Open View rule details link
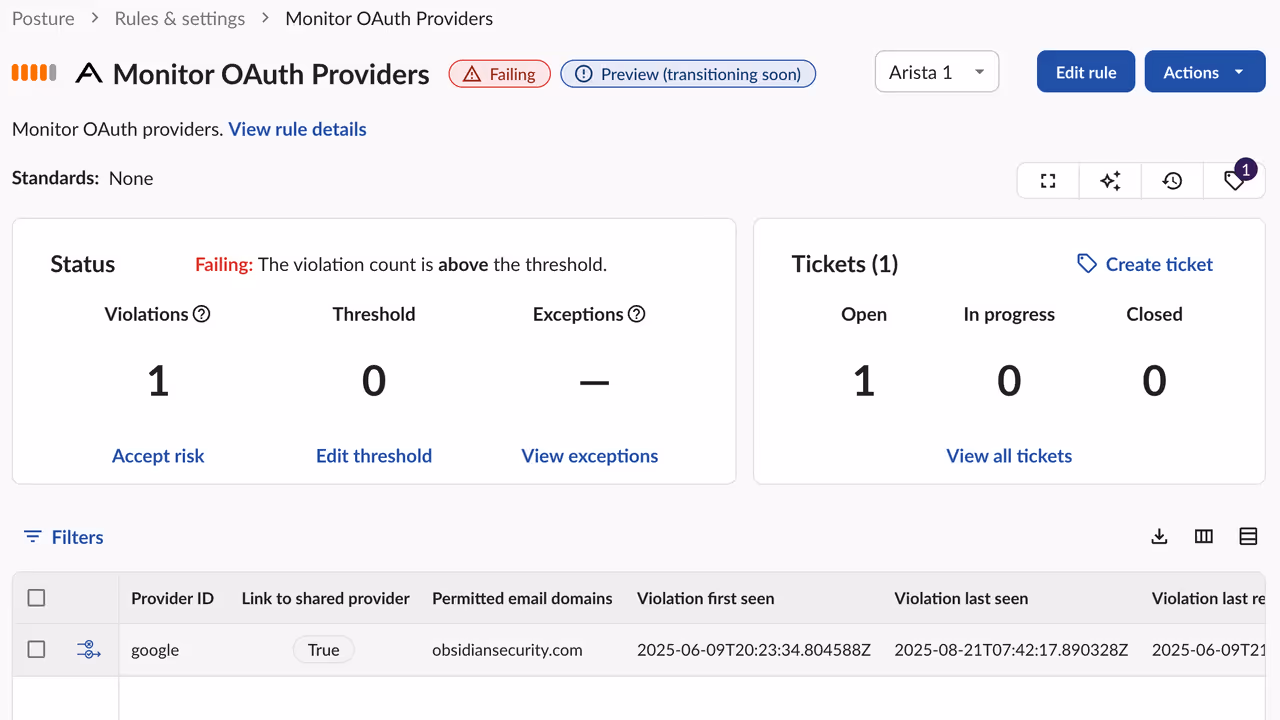 [x=297, y=129]
